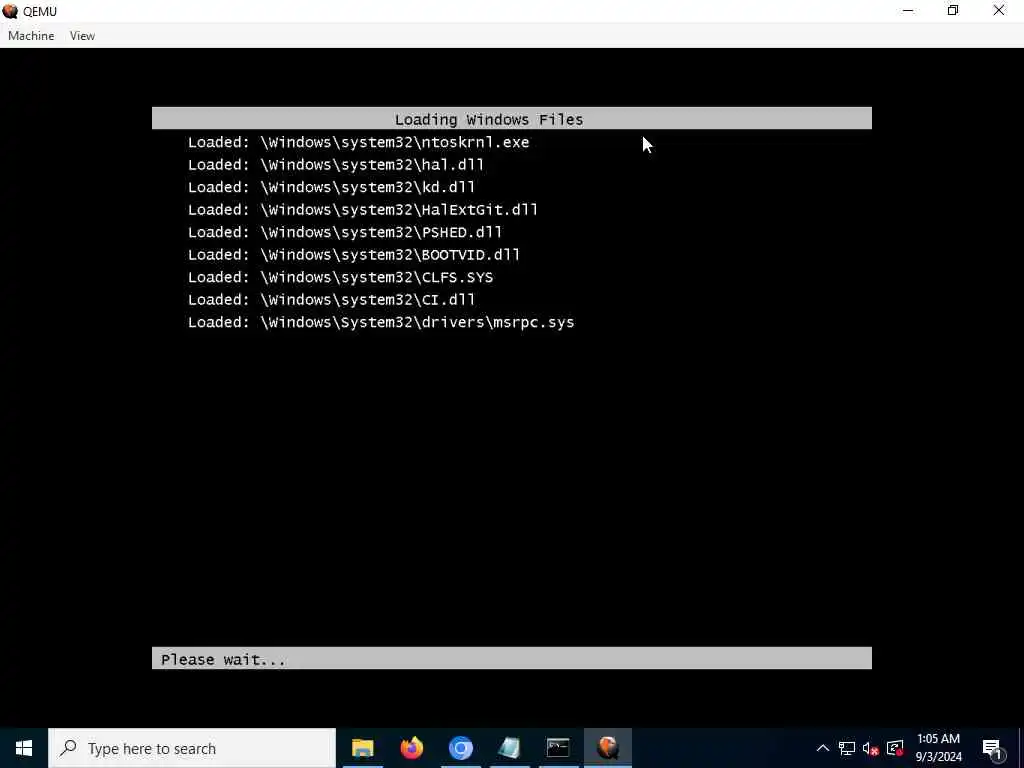Image resolution: width=1024 pixels, height=768 pixels.
Task: Click the line with HalExtGit.dll
Action: click(363, 210)
